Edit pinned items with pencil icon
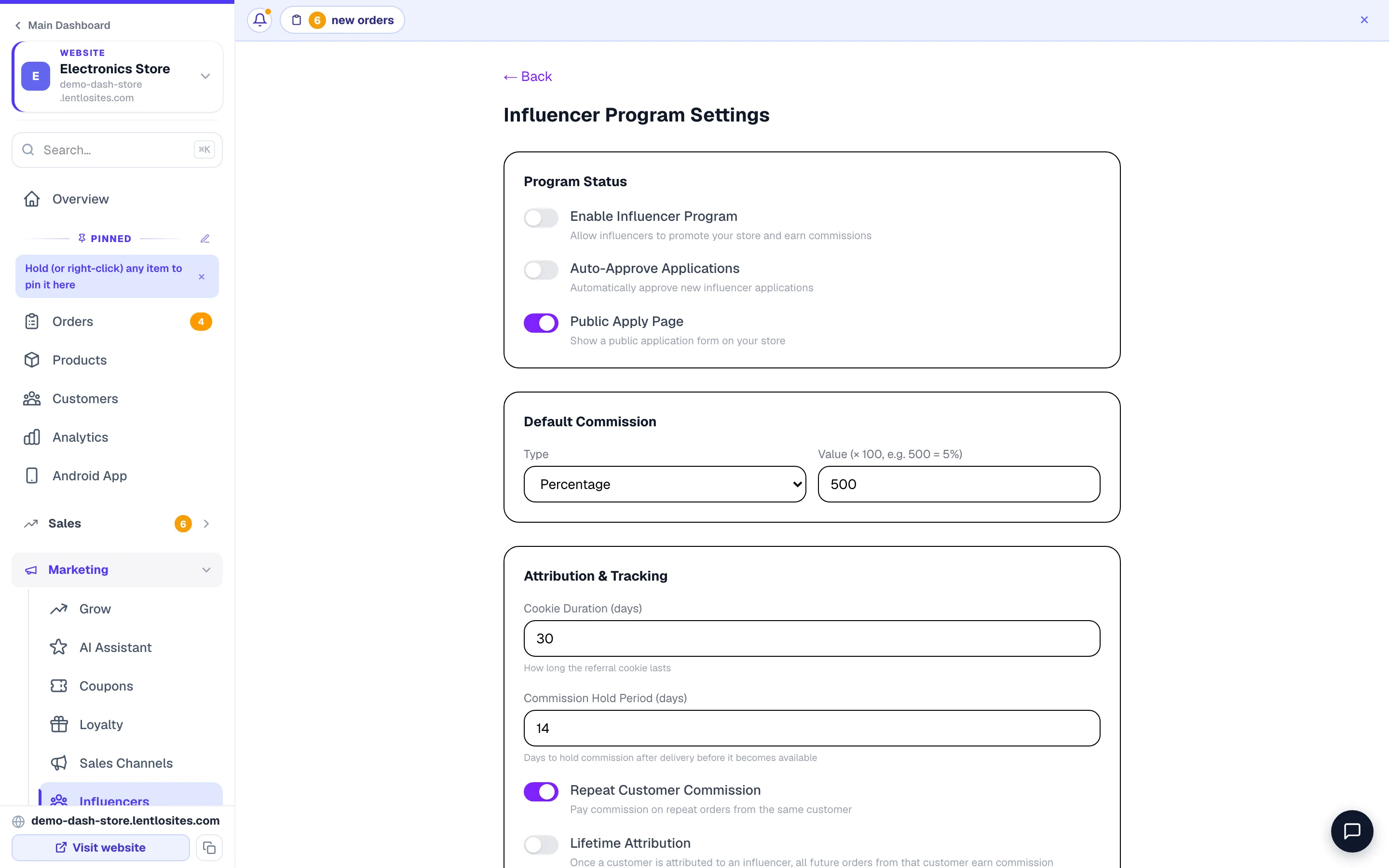The width and height of the screenshot is (1389, 868). pos(205,238)
